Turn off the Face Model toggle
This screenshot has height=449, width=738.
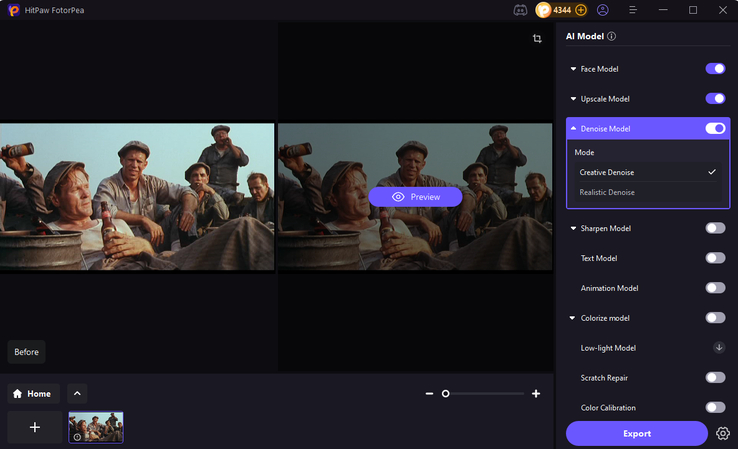coord(715,69)
